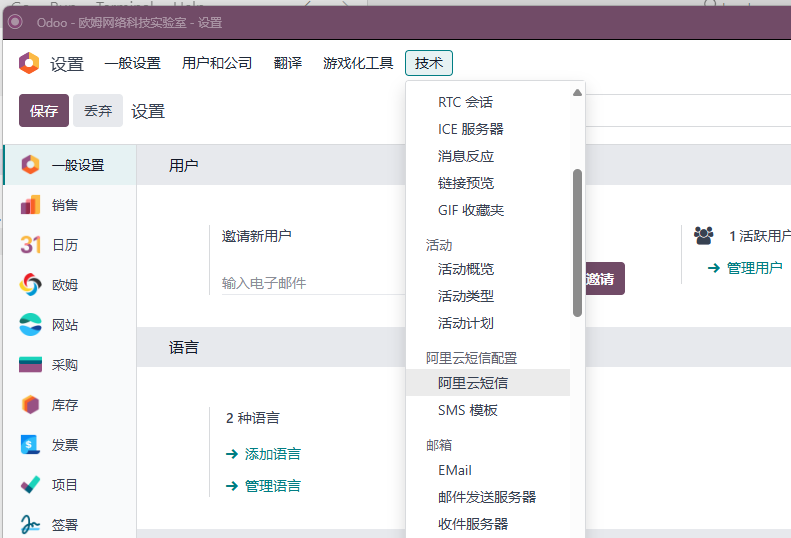Open the 用户和公司 menu

point(217,63)
